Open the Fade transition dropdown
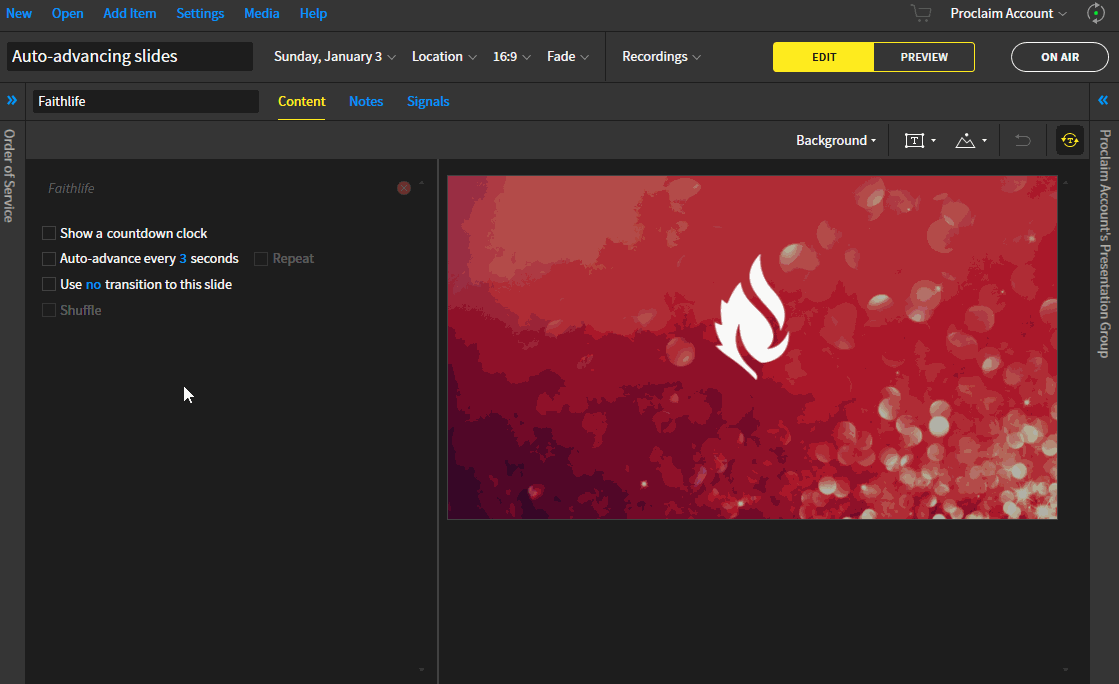This screenshot has height=684, width=1119. (x=568, y=56)
